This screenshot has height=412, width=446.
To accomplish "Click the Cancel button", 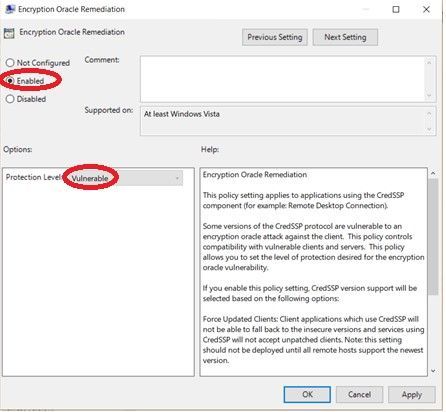I will click(359, 394).
